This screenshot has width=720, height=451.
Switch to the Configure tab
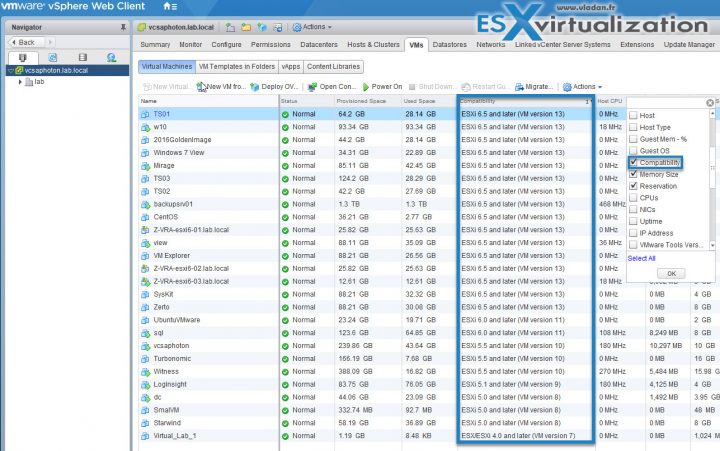point(226,45)
